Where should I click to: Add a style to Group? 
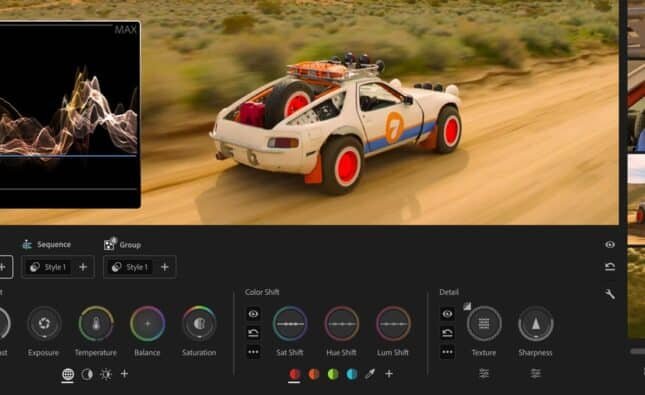pyautogui.click(x=165, y=267)
